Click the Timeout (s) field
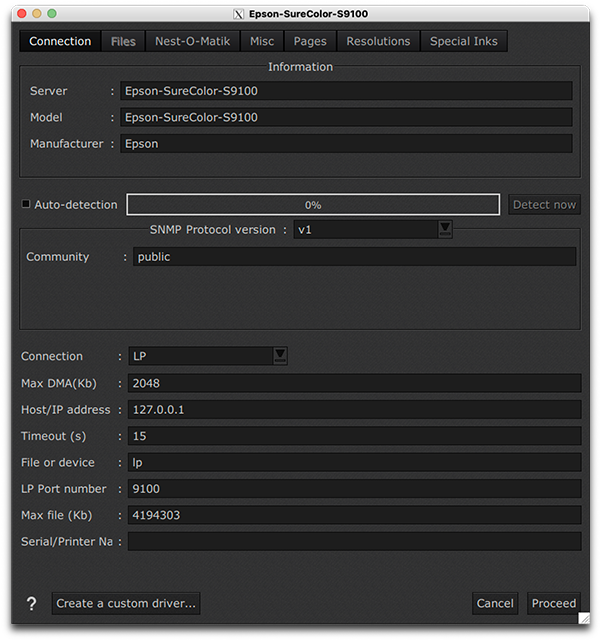 pos(355,436)
